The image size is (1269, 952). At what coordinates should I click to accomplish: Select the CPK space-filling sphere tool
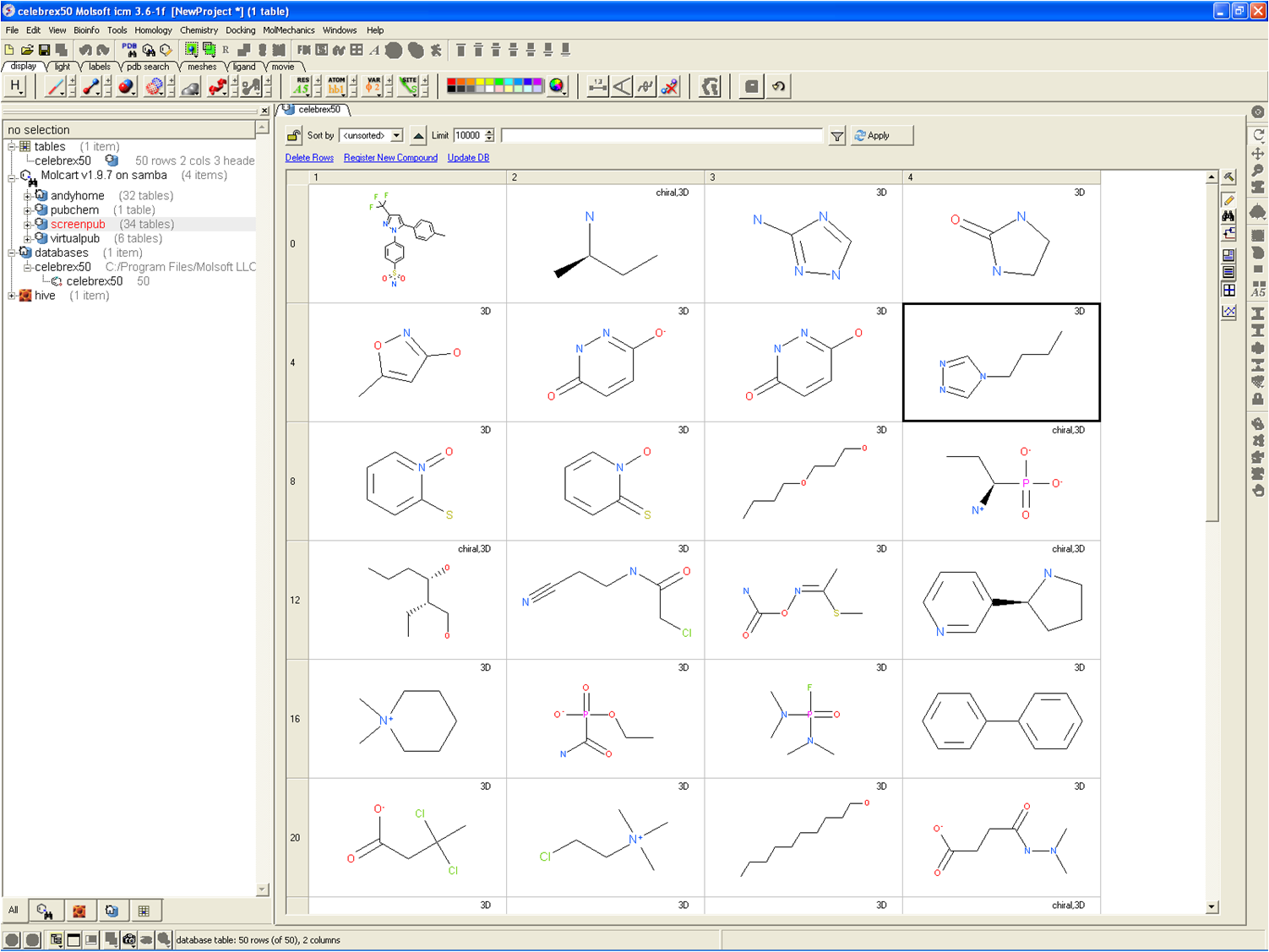click(x=127, y=86)
